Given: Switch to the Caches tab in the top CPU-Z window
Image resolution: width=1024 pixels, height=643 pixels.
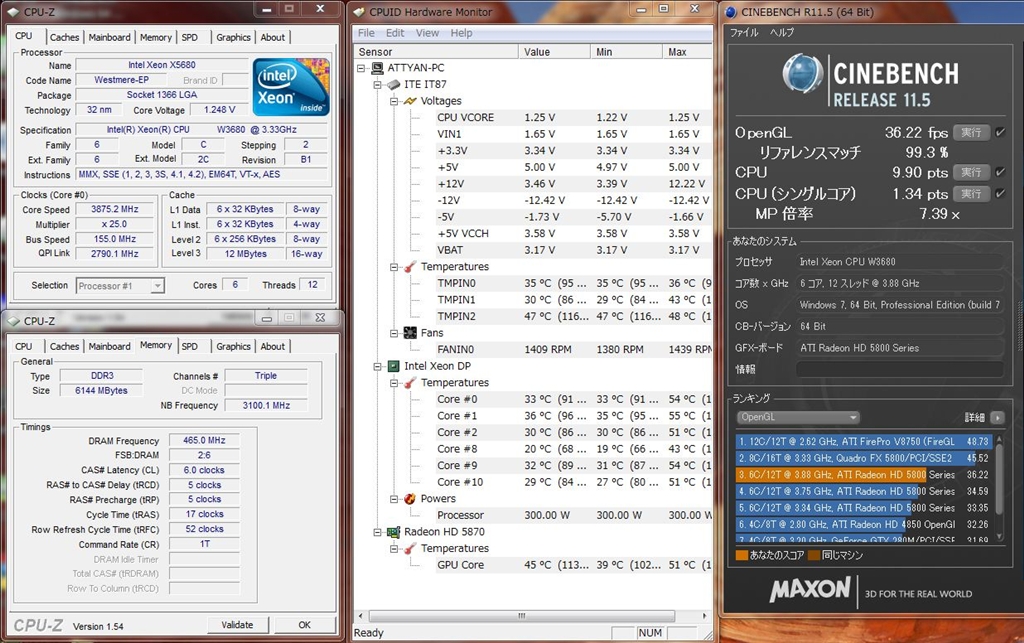Looking at the screenshot, I should pyautogui.click(x=64, y=37).
